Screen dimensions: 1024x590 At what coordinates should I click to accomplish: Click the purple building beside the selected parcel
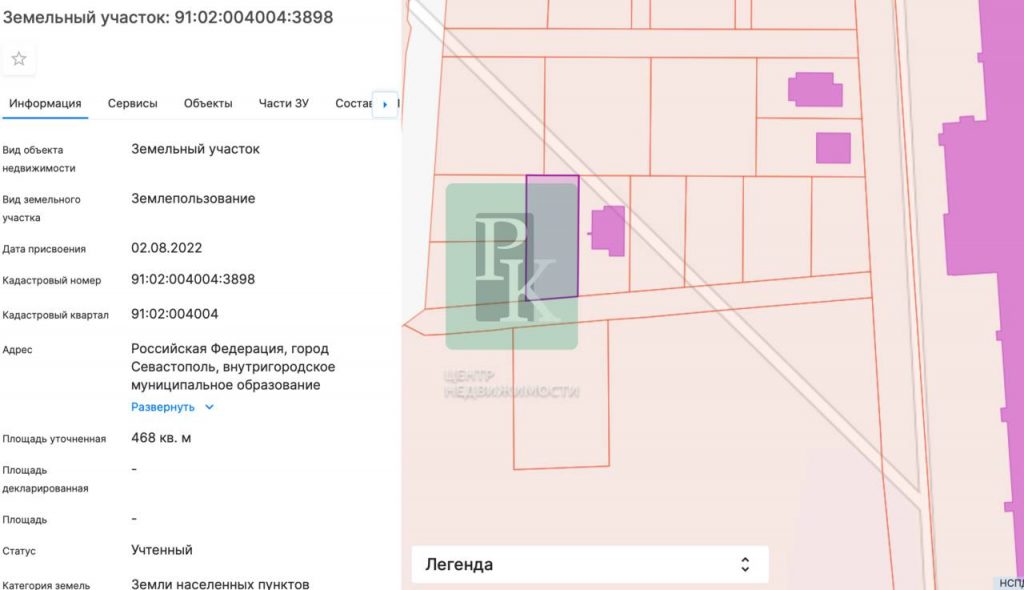click(x=609, y=231)
